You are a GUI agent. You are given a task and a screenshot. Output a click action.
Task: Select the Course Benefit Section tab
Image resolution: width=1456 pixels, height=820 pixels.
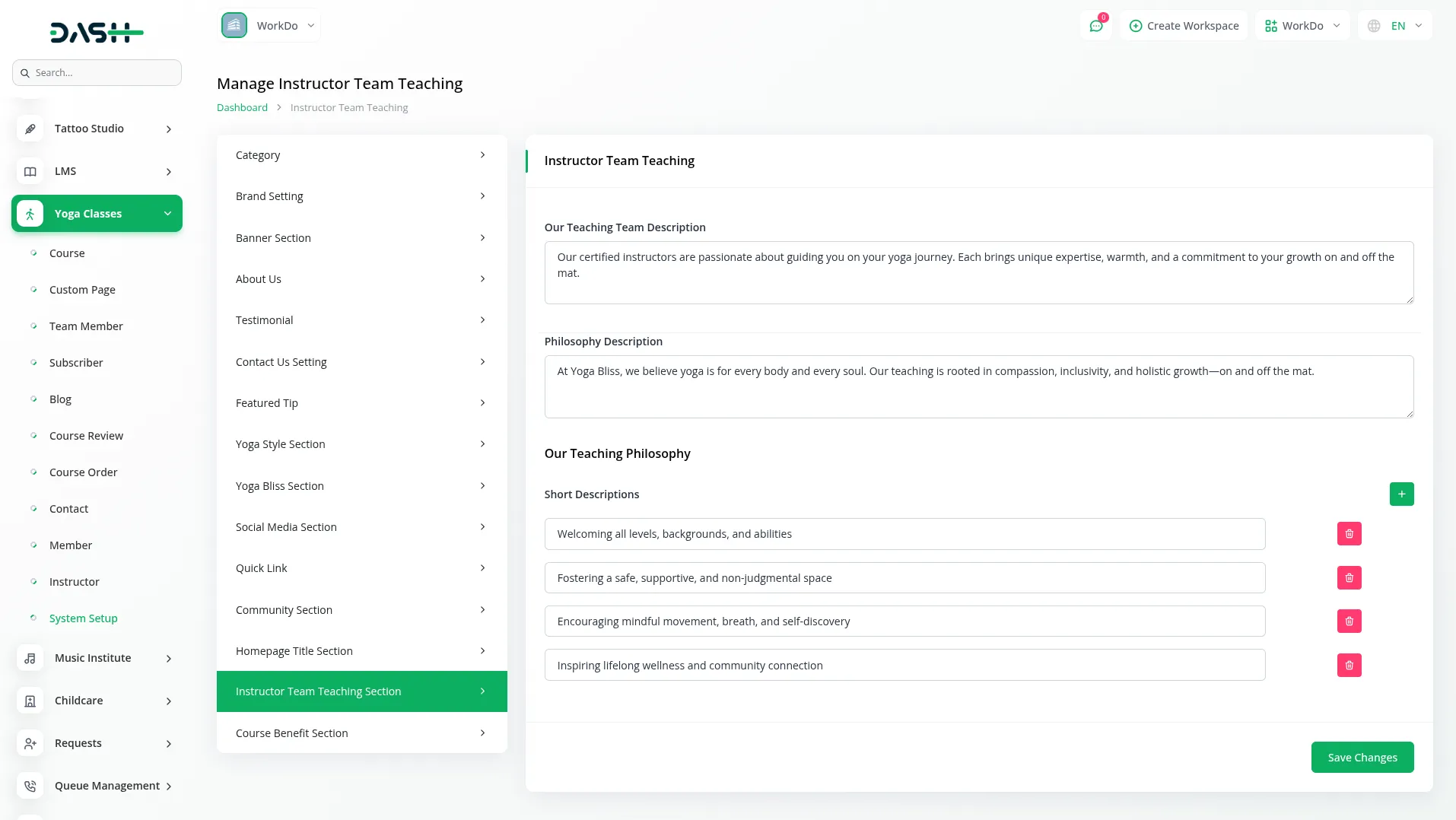[361, 733]
